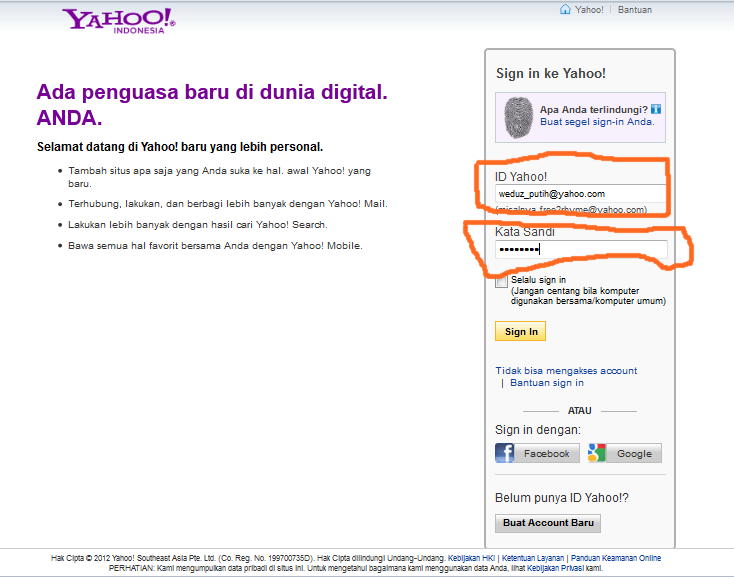Open the Yahoo! homepage link

point(589,10)
